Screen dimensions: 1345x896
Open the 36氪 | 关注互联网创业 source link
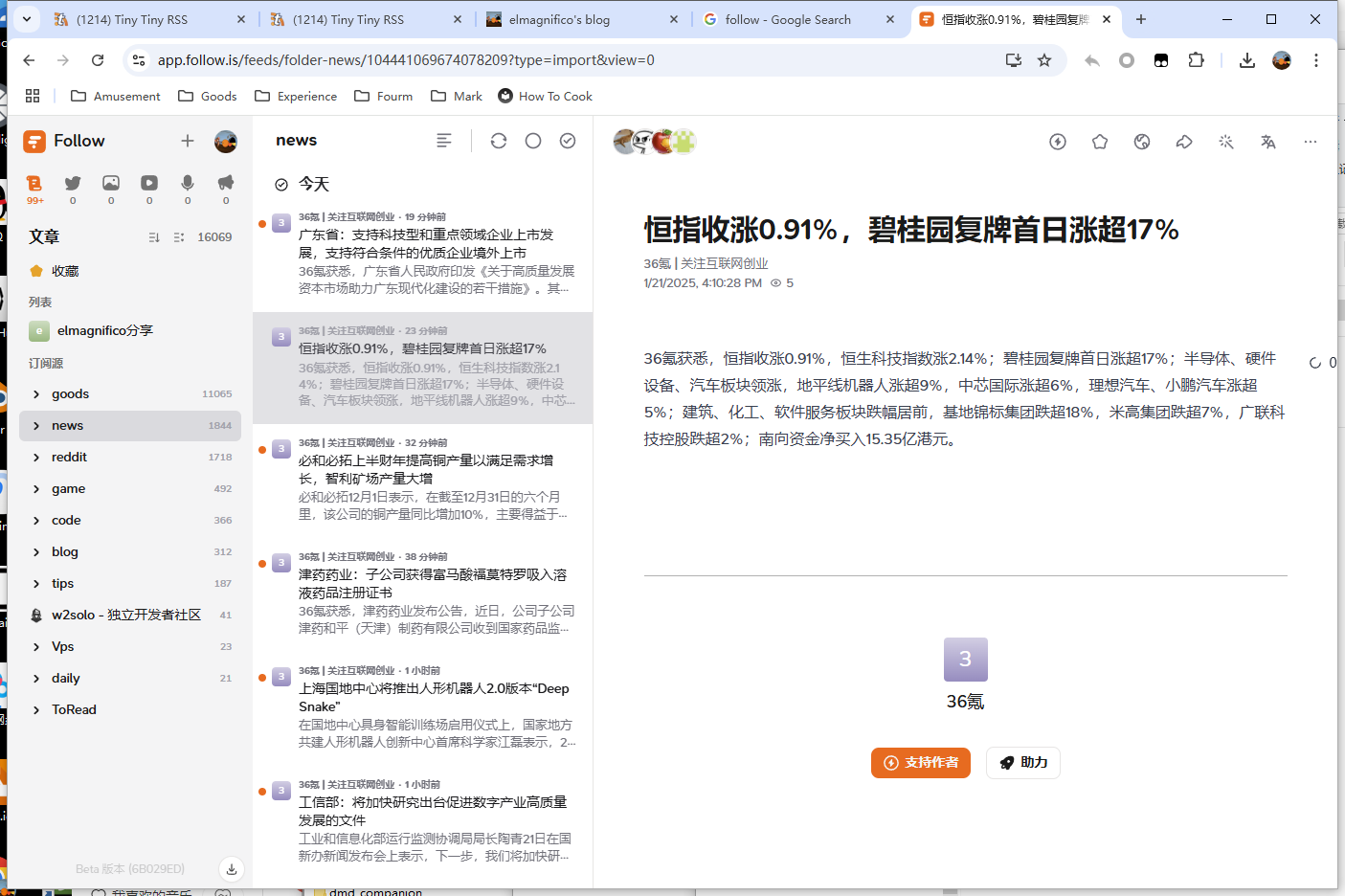(x=706, y=263)
